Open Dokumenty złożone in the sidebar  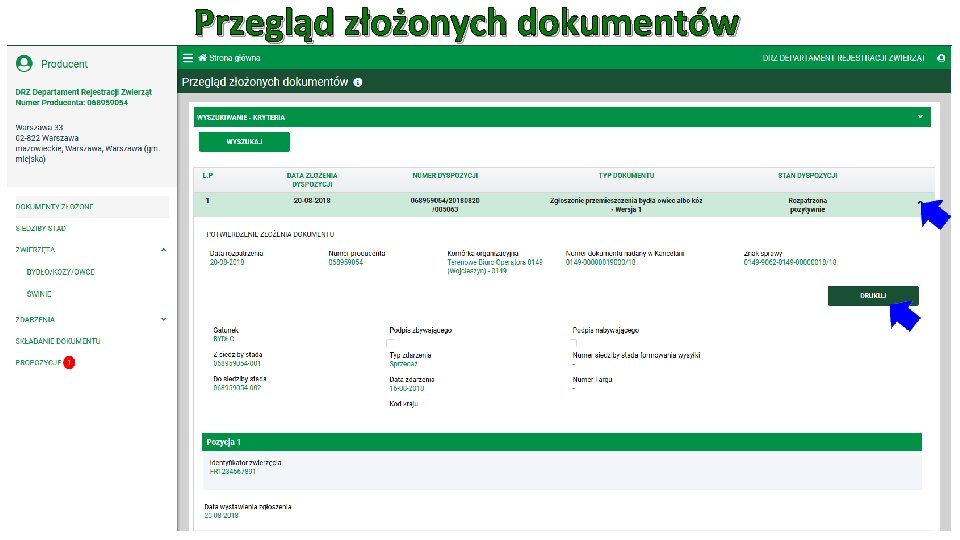54,207
